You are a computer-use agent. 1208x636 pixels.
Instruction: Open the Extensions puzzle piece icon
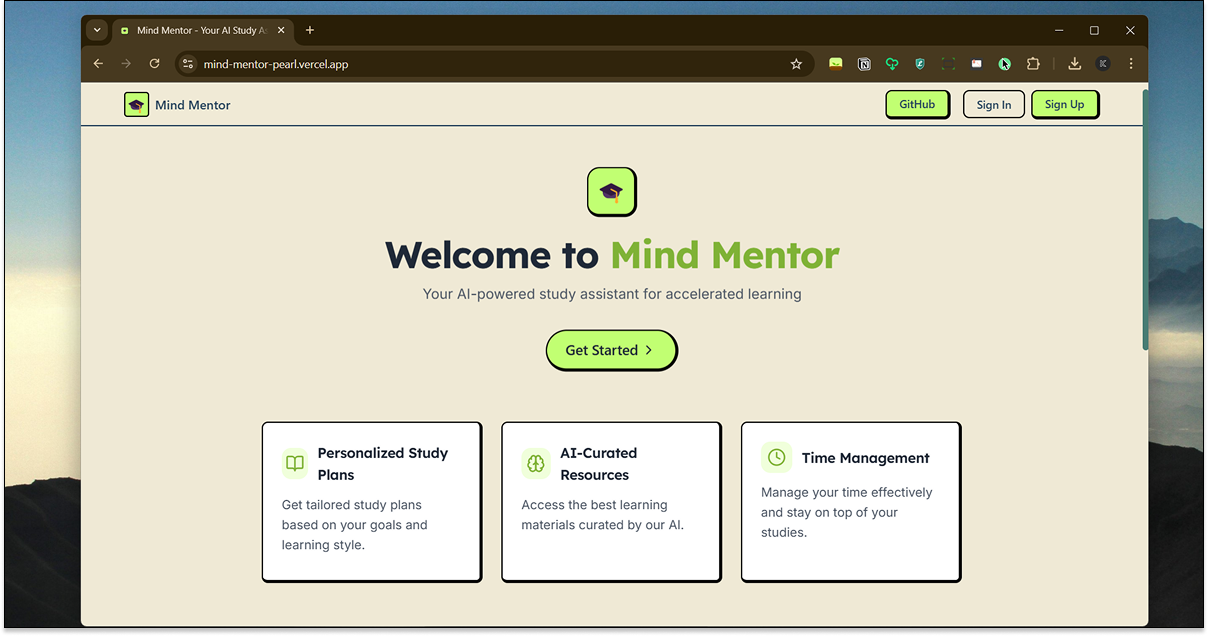(x=1033, y=63)
